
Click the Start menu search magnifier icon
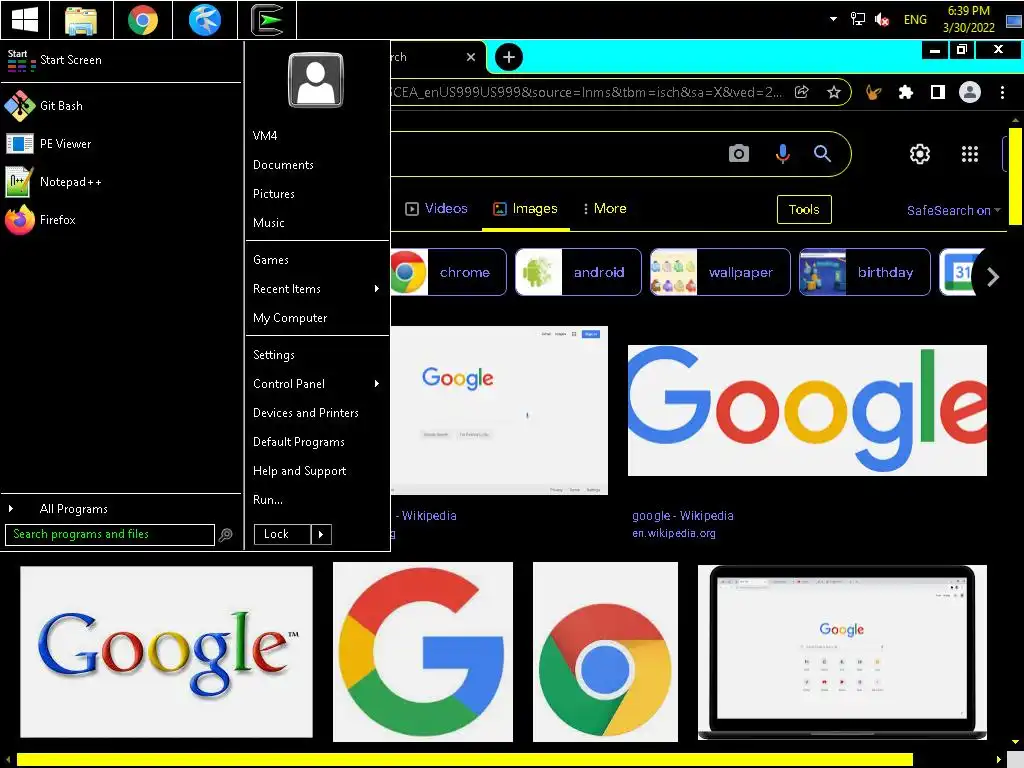pos(226,535)
